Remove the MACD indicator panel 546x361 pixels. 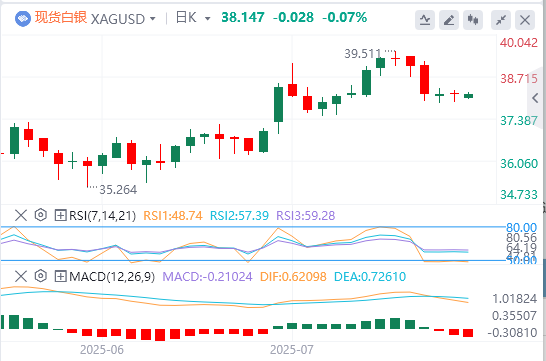pos(21,276)
